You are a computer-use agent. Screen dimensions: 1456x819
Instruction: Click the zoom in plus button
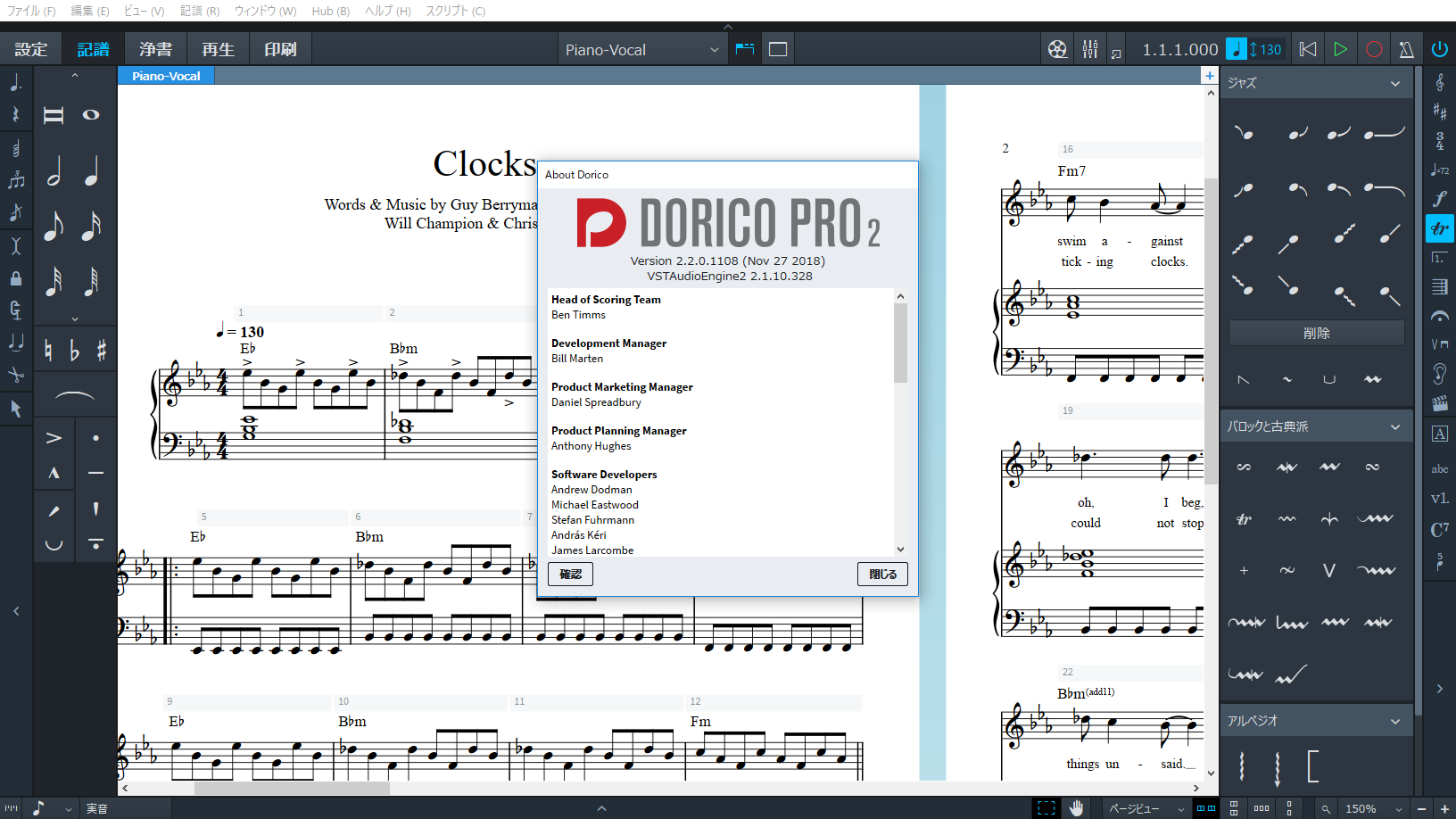[1444, 808]
